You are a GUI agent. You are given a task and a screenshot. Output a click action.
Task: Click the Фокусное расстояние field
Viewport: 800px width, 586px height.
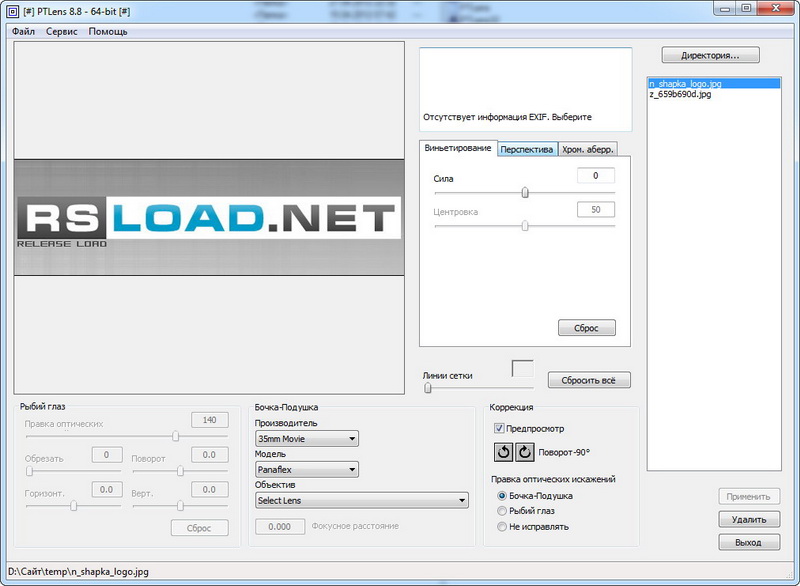[x=280, y=527]
